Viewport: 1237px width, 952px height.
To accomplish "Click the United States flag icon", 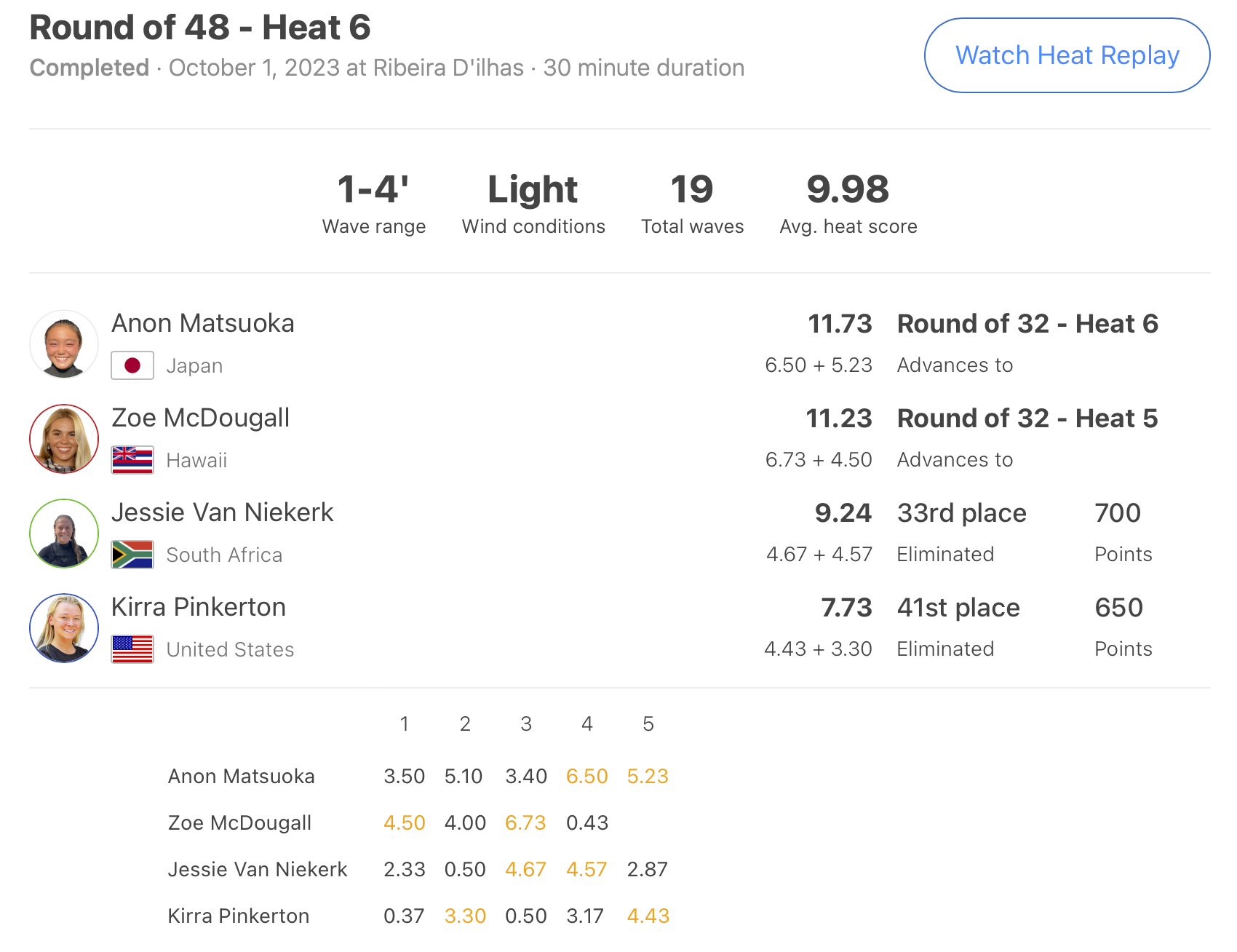I will 132,649.
